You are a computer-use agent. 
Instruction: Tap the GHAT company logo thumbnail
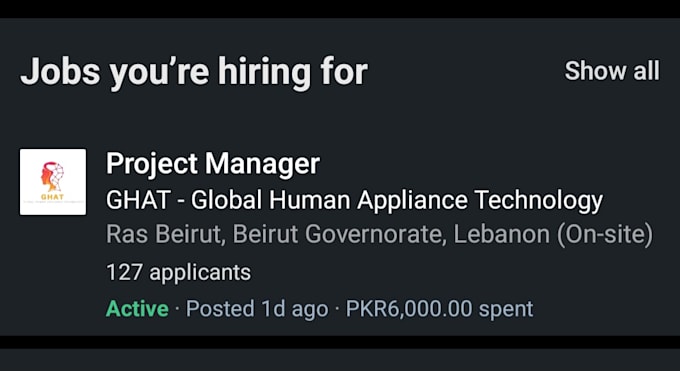point(53,182)
